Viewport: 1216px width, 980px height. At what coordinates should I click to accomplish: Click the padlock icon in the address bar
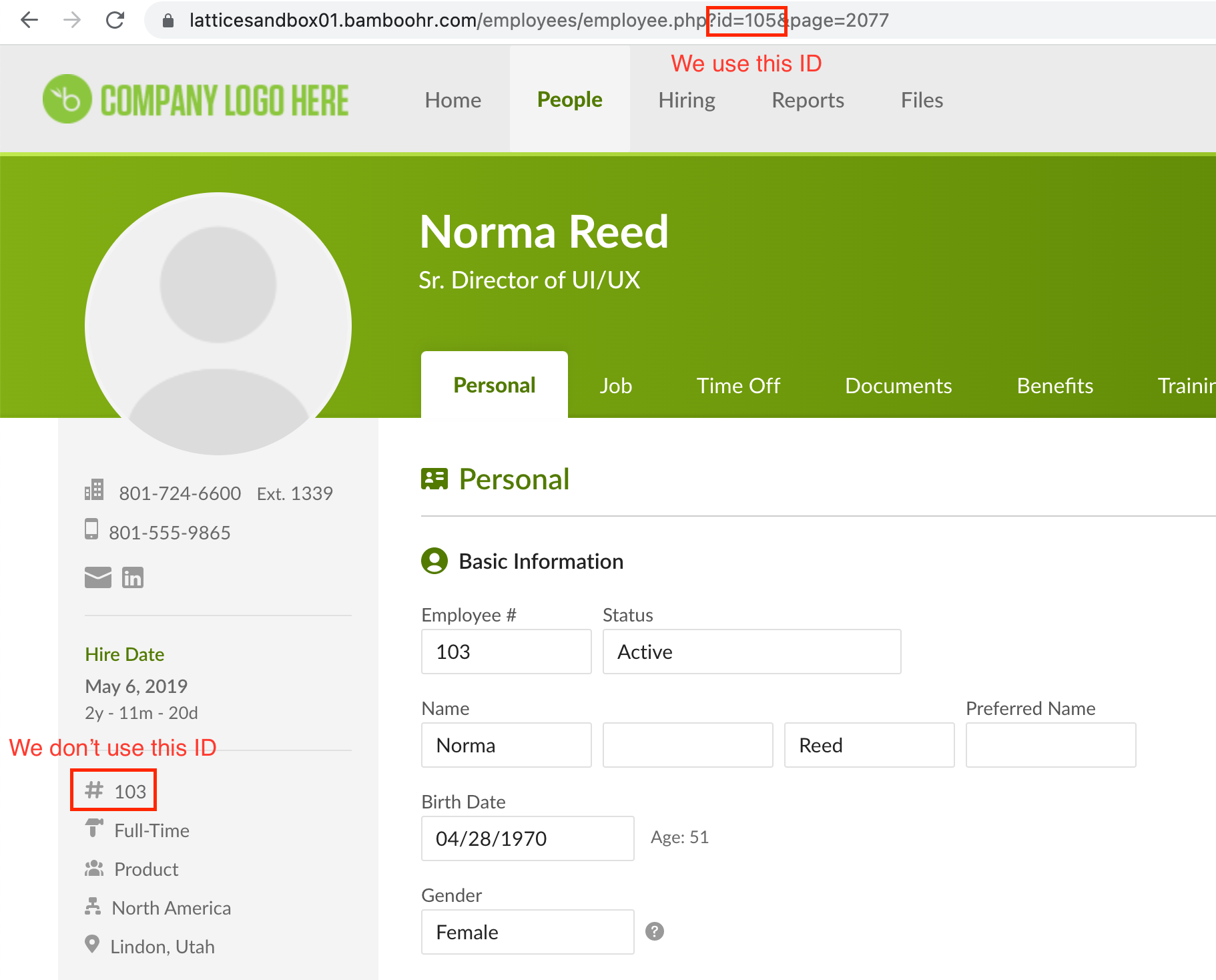tap(167, 21)
